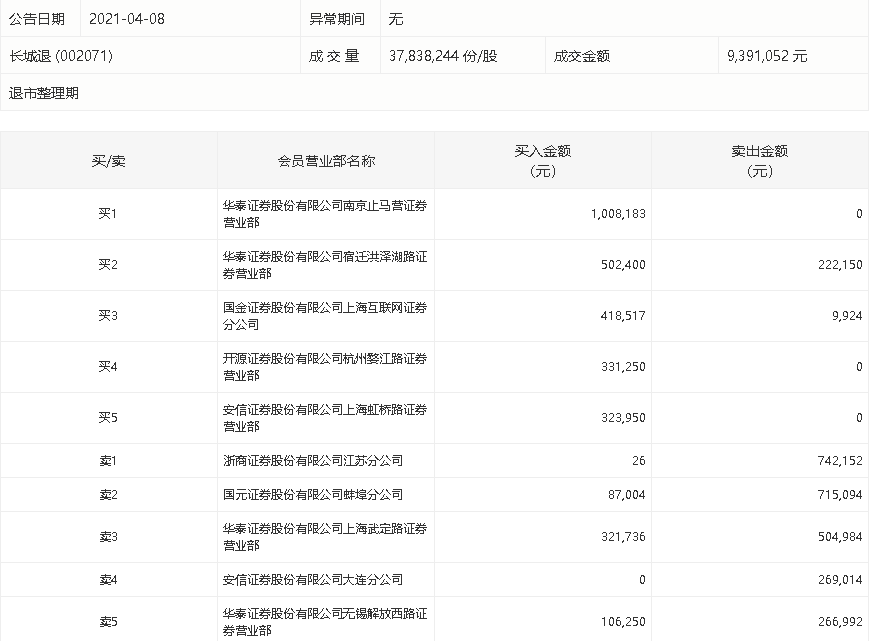Select the stock name 长城退 (002071)
The height and width of the screenshot is (641, 869).
tap(61, 55)
